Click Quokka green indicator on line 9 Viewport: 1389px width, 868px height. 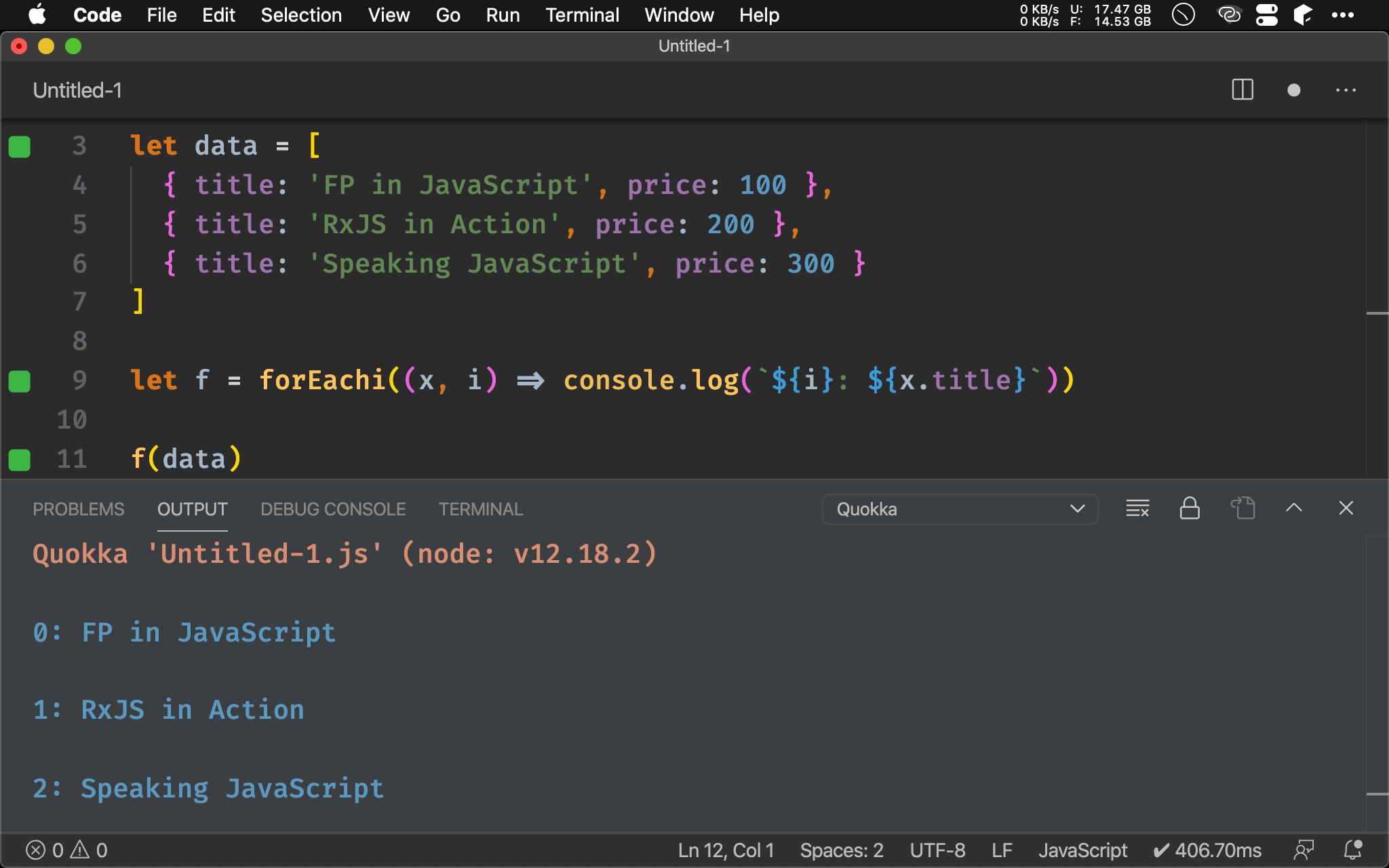[x=19, y=381]
